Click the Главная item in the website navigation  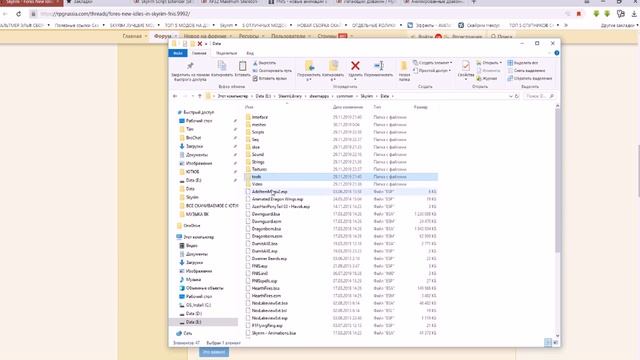tap(132, 36)
